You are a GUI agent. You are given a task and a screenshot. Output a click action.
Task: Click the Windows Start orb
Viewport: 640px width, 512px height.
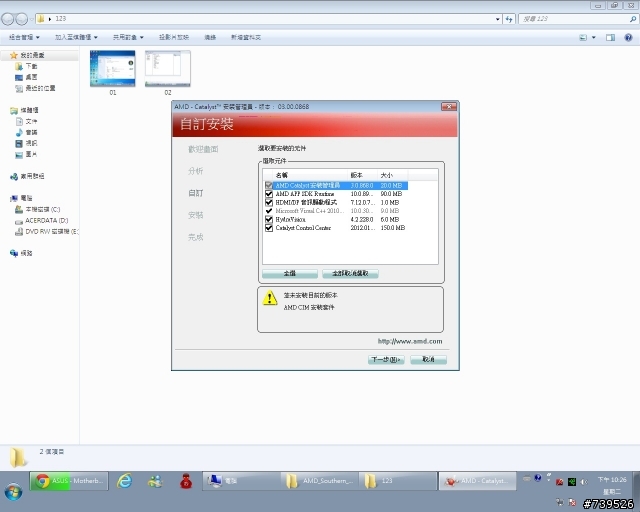[14, 491]
